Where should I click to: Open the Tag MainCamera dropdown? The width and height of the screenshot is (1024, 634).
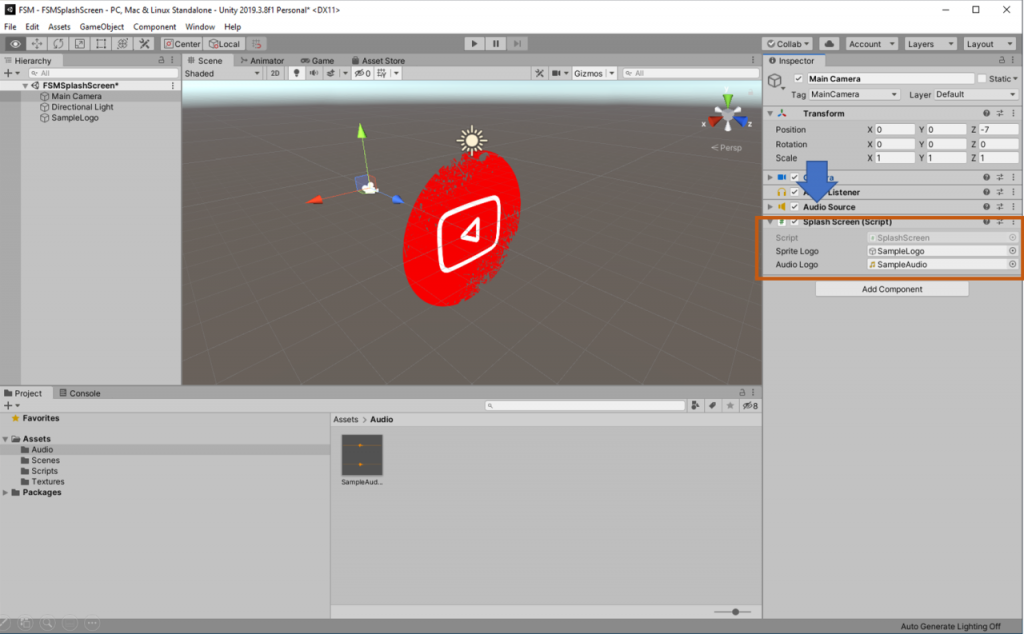click(x=854, y=94)
